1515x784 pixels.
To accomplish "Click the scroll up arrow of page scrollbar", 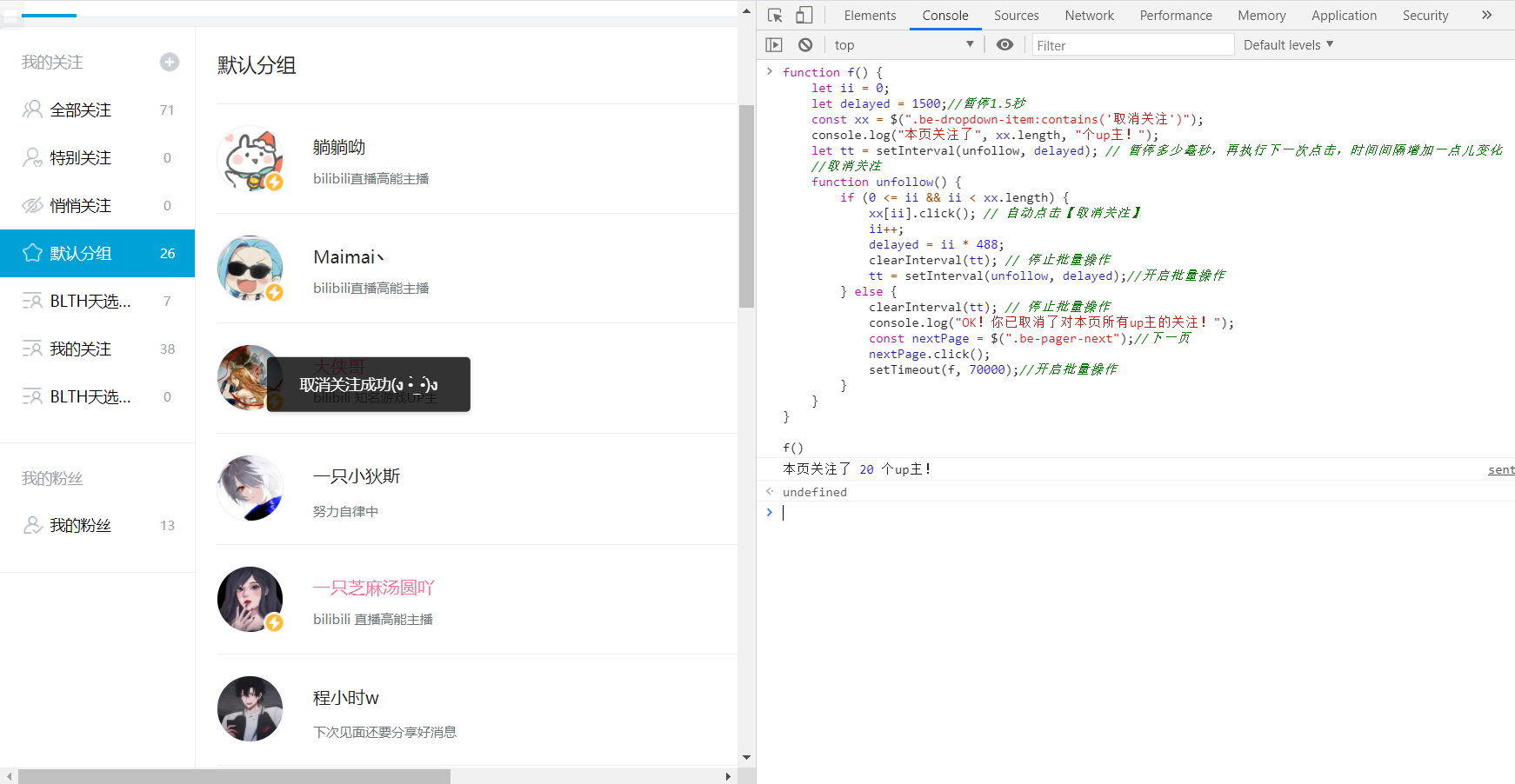I will 746,10.
